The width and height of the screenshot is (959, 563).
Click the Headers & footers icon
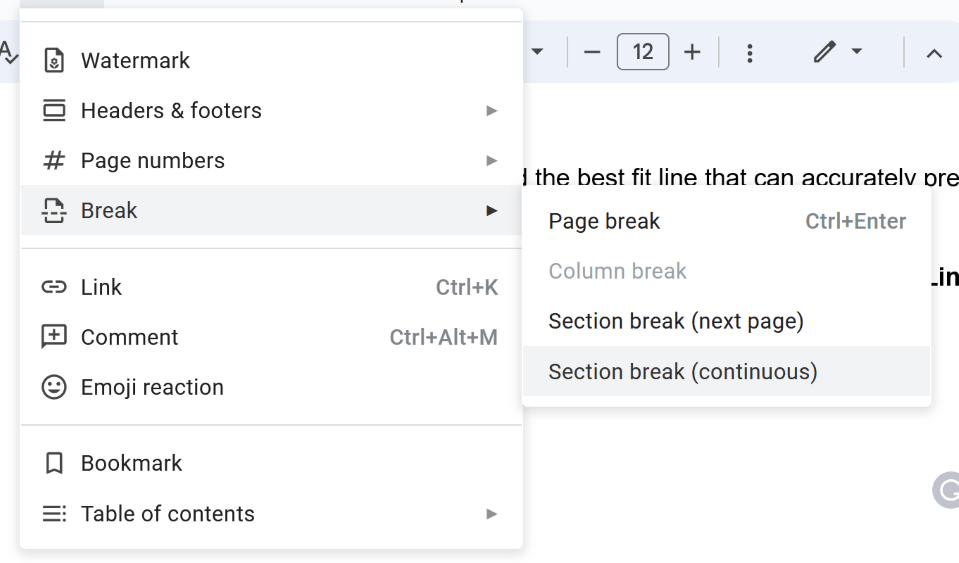54,111
